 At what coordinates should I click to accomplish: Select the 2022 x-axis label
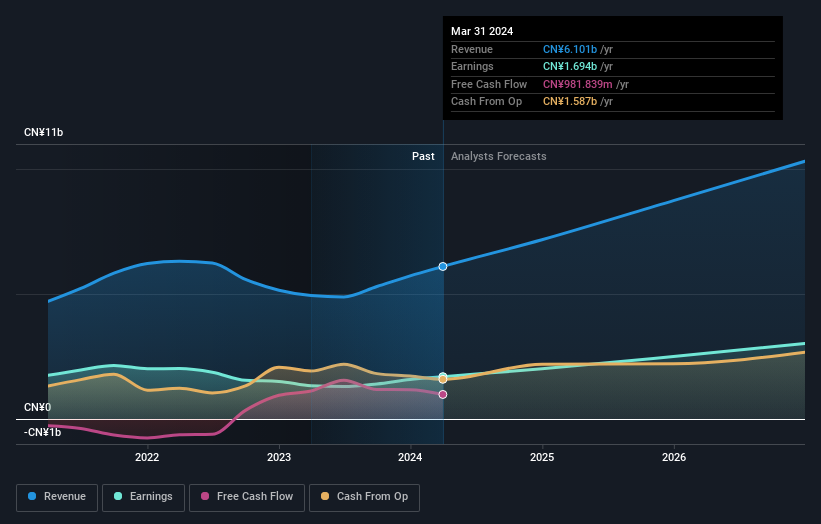[x=147, y=457]
